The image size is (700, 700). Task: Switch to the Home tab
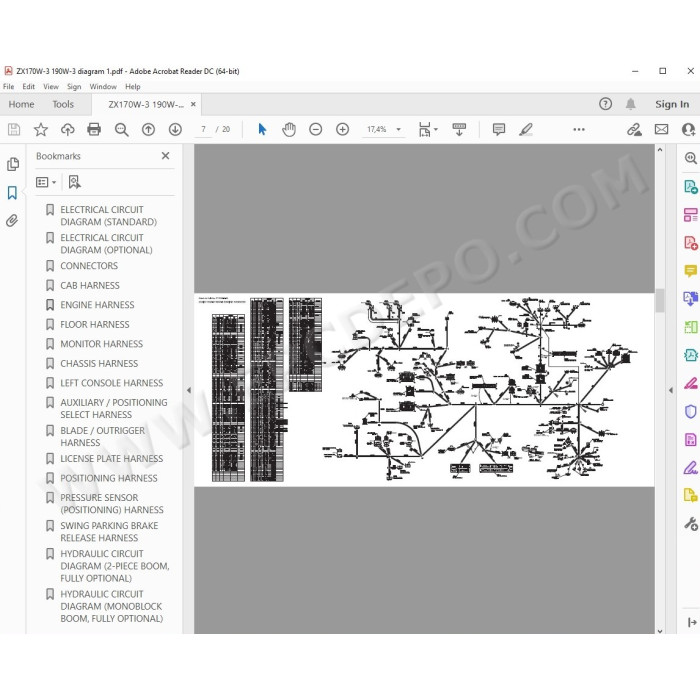pyautogui.click(x=21, y=104)
